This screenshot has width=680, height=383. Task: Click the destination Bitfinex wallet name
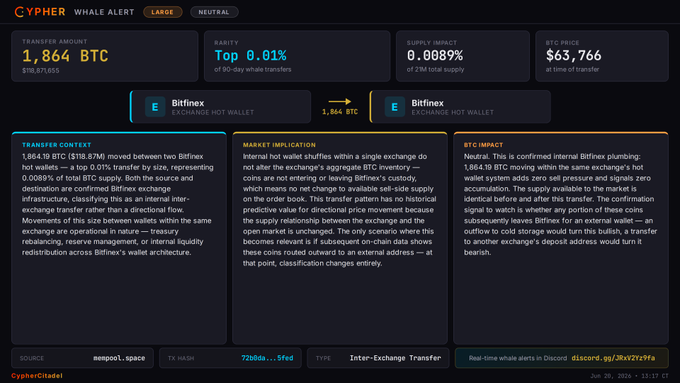[428, 103]
